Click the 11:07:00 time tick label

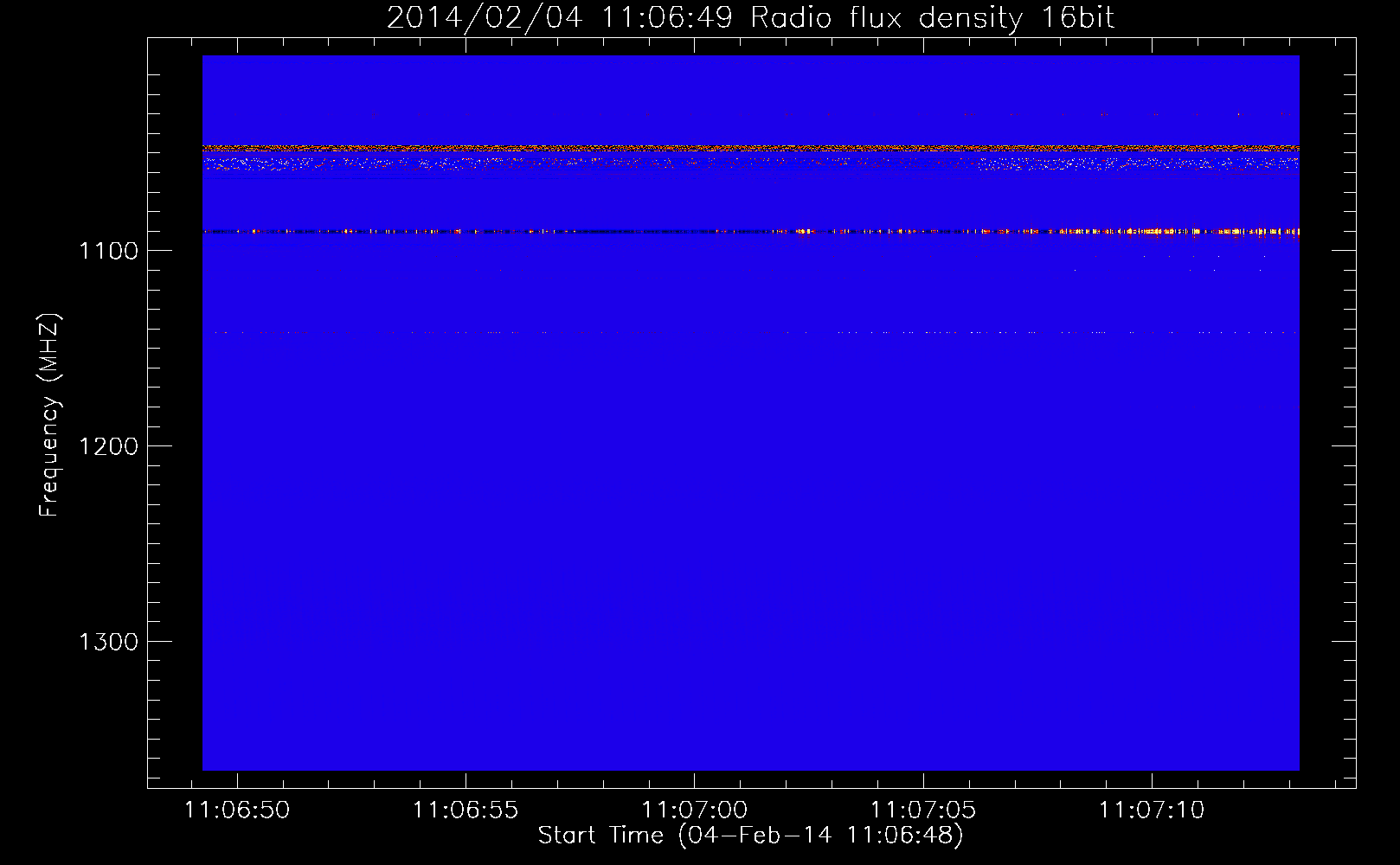694,810
